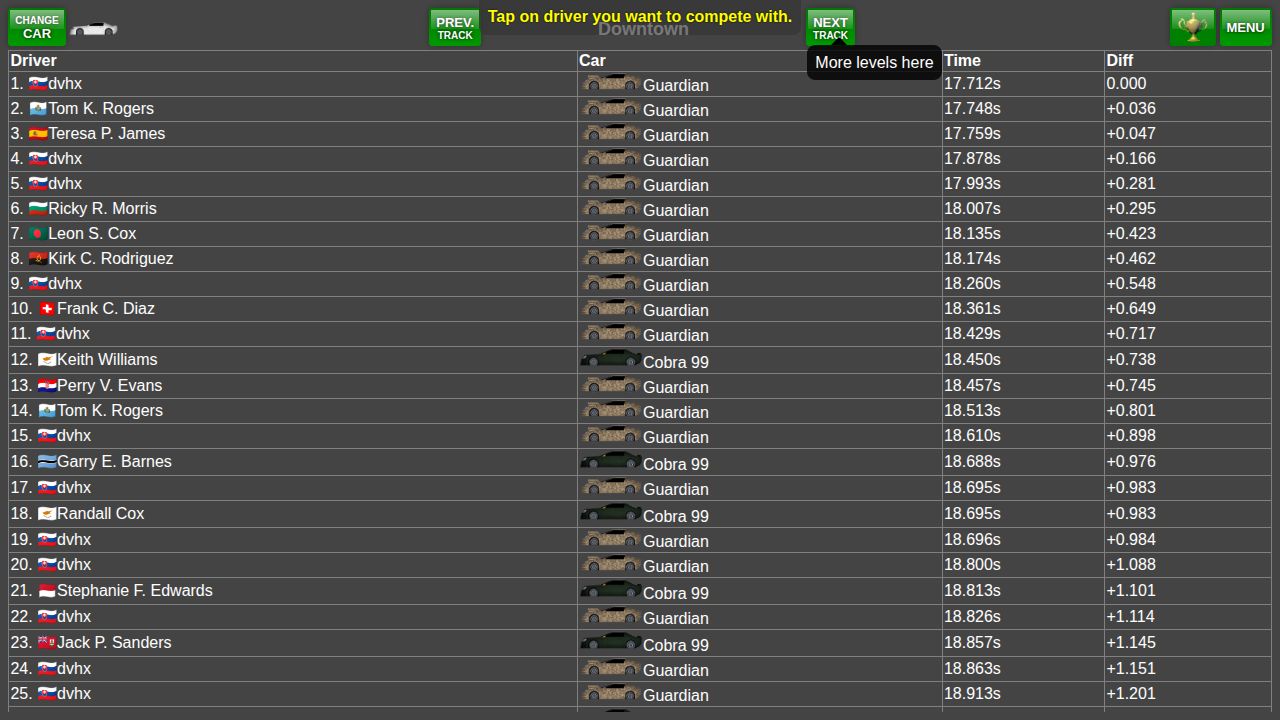Click the Cobra 99 car icon for Garry E. Barnes

610,461
